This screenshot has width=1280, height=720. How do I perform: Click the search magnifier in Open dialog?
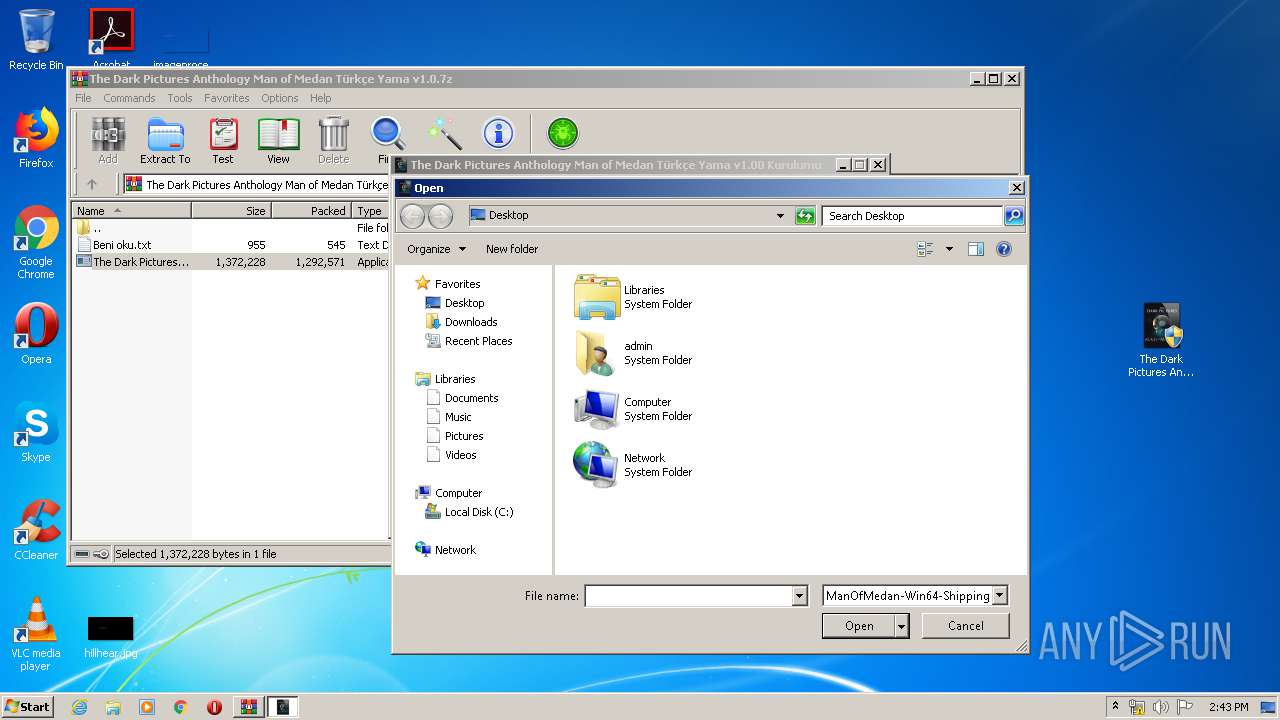[x=1013, y=216]
